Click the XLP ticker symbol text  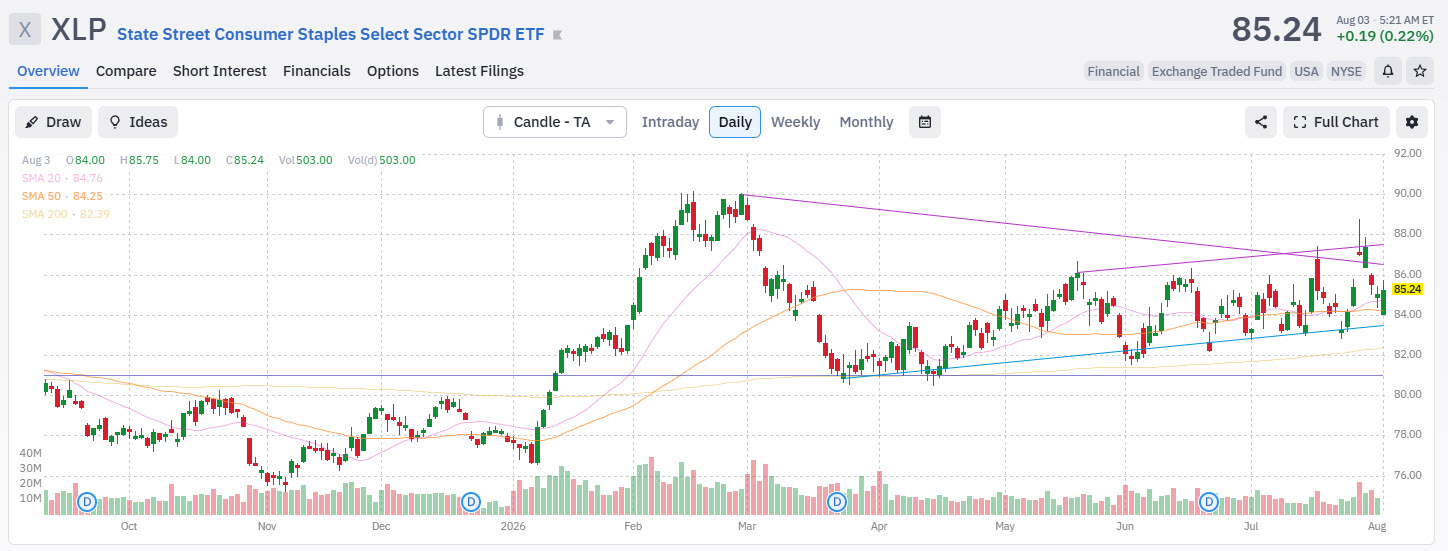coord(78,30)
